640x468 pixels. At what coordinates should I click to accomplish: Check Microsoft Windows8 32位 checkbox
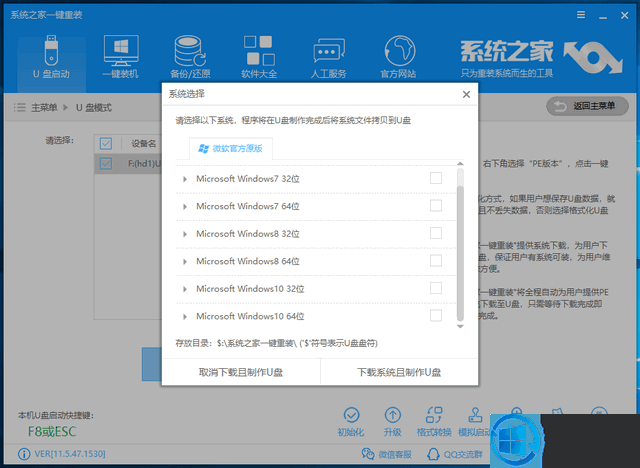click(x=436, y=233)
